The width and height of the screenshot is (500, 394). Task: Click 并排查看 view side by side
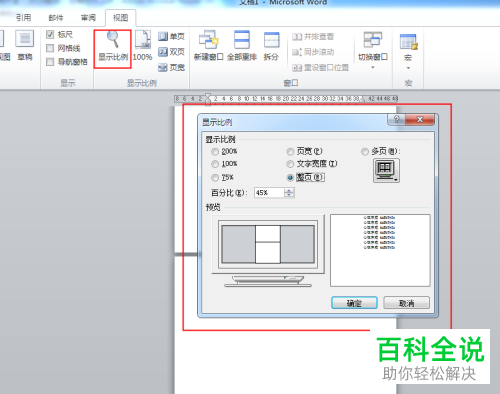pyautogui.click(x=313, y=36)
